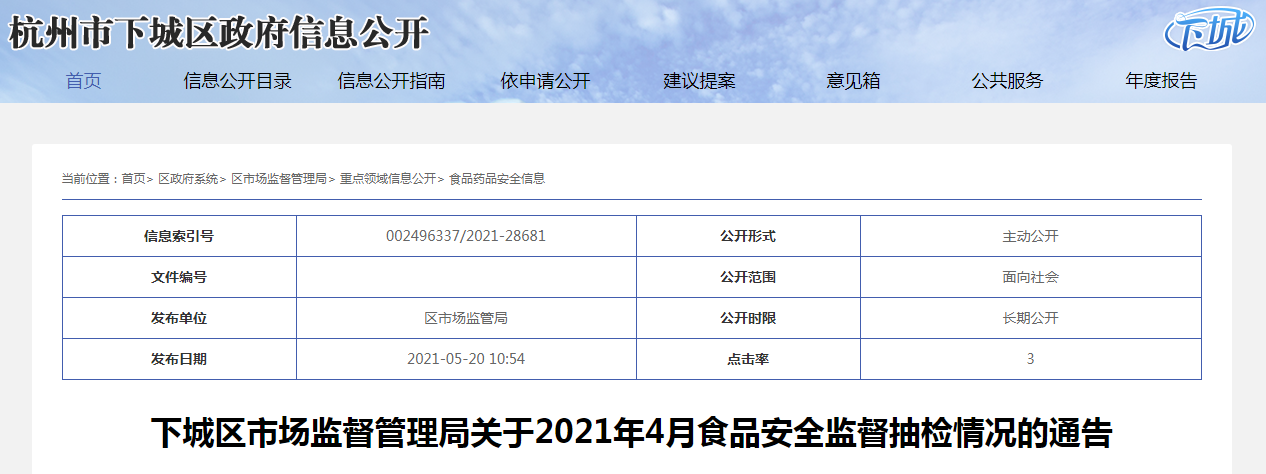Click the 下城 logo in the header

1207,30
